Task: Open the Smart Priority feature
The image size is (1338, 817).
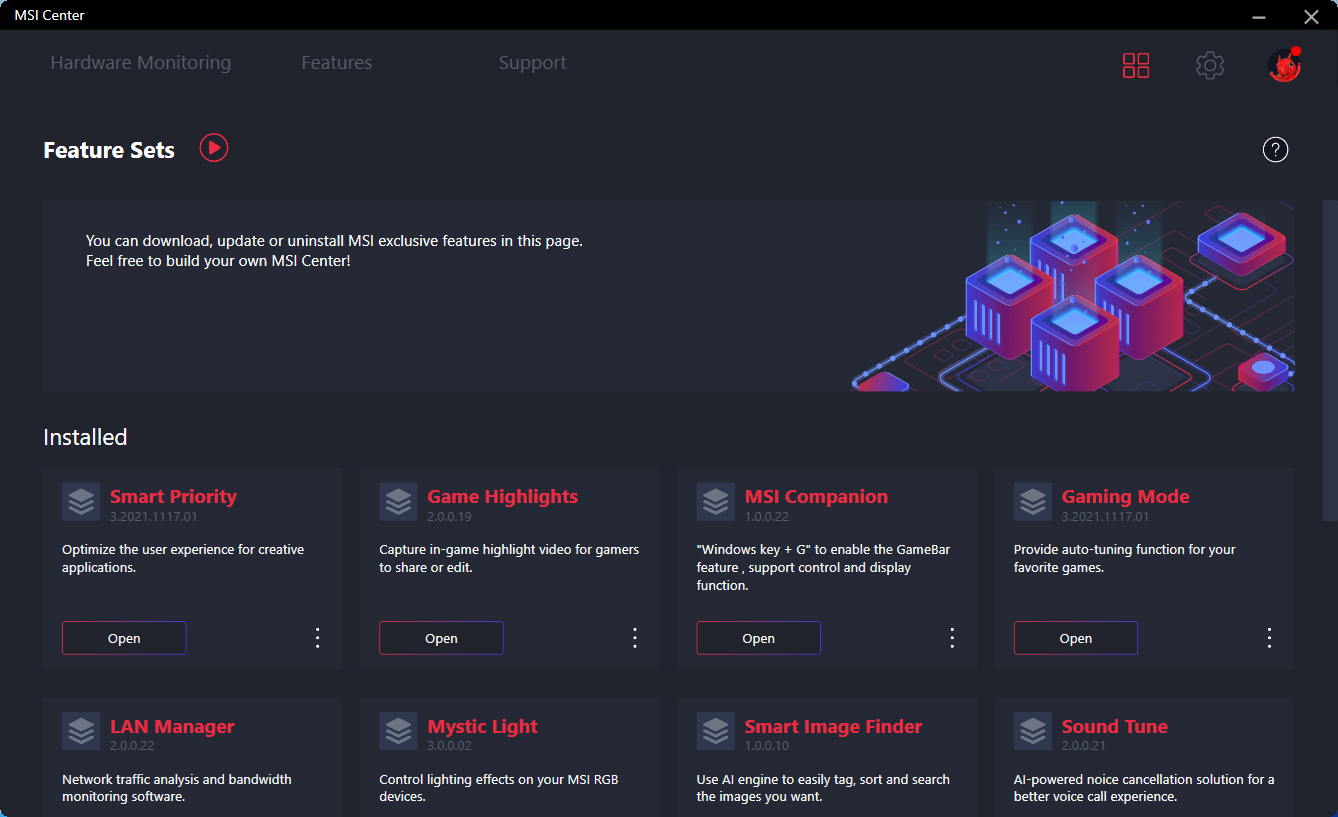Action: (x=124, y=638)
